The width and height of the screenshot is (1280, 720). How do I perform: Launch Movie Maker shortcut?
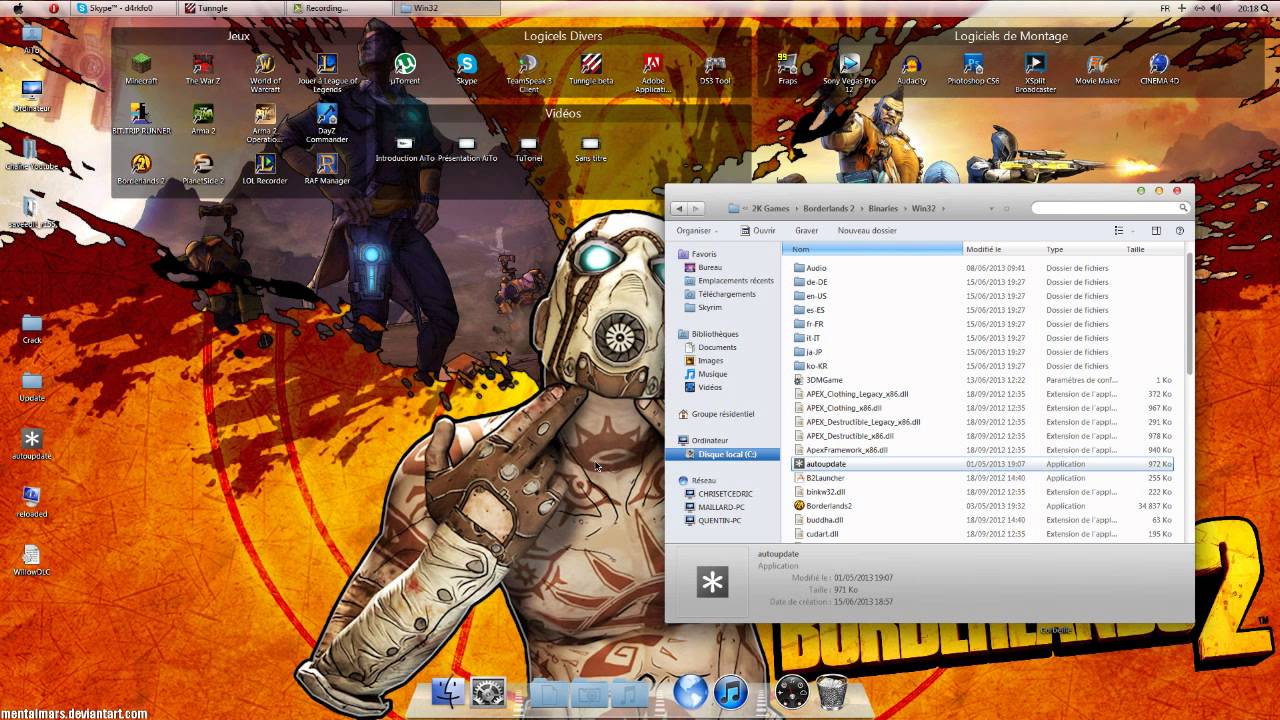[x=1097, y=68]
